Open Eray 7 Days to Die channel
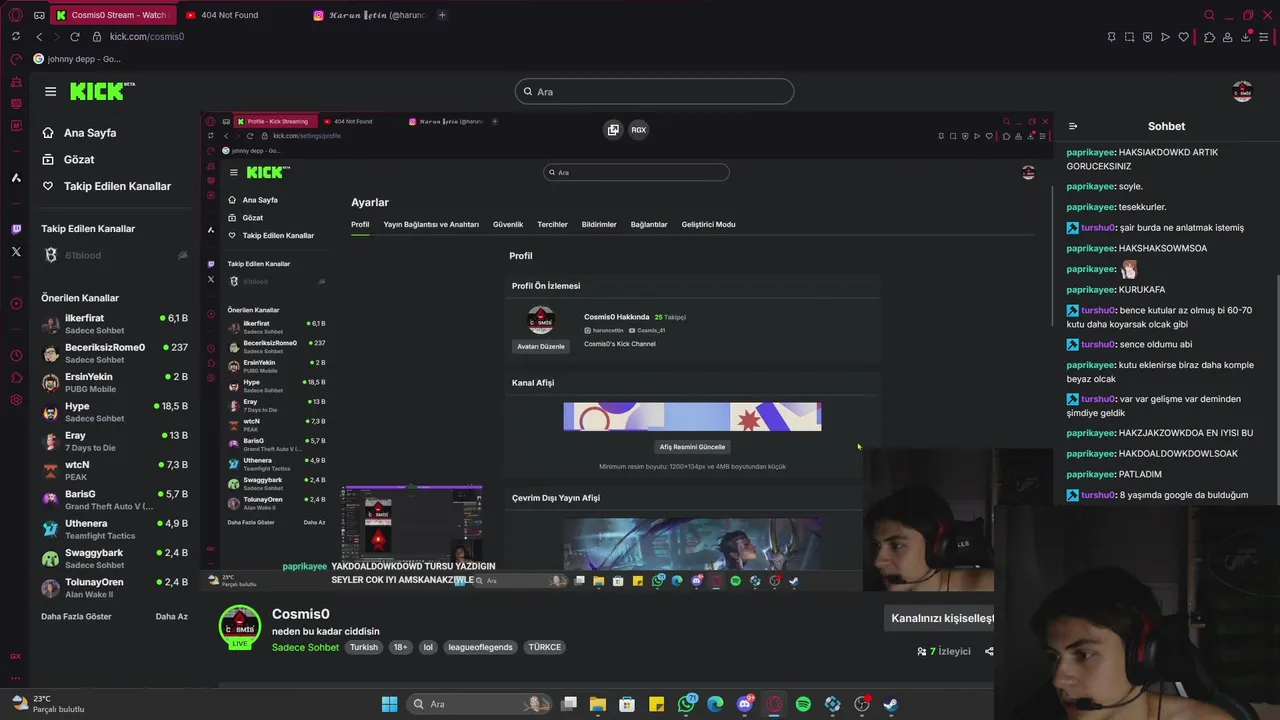The image size is (1280, 720). click(x=115, y=441)
